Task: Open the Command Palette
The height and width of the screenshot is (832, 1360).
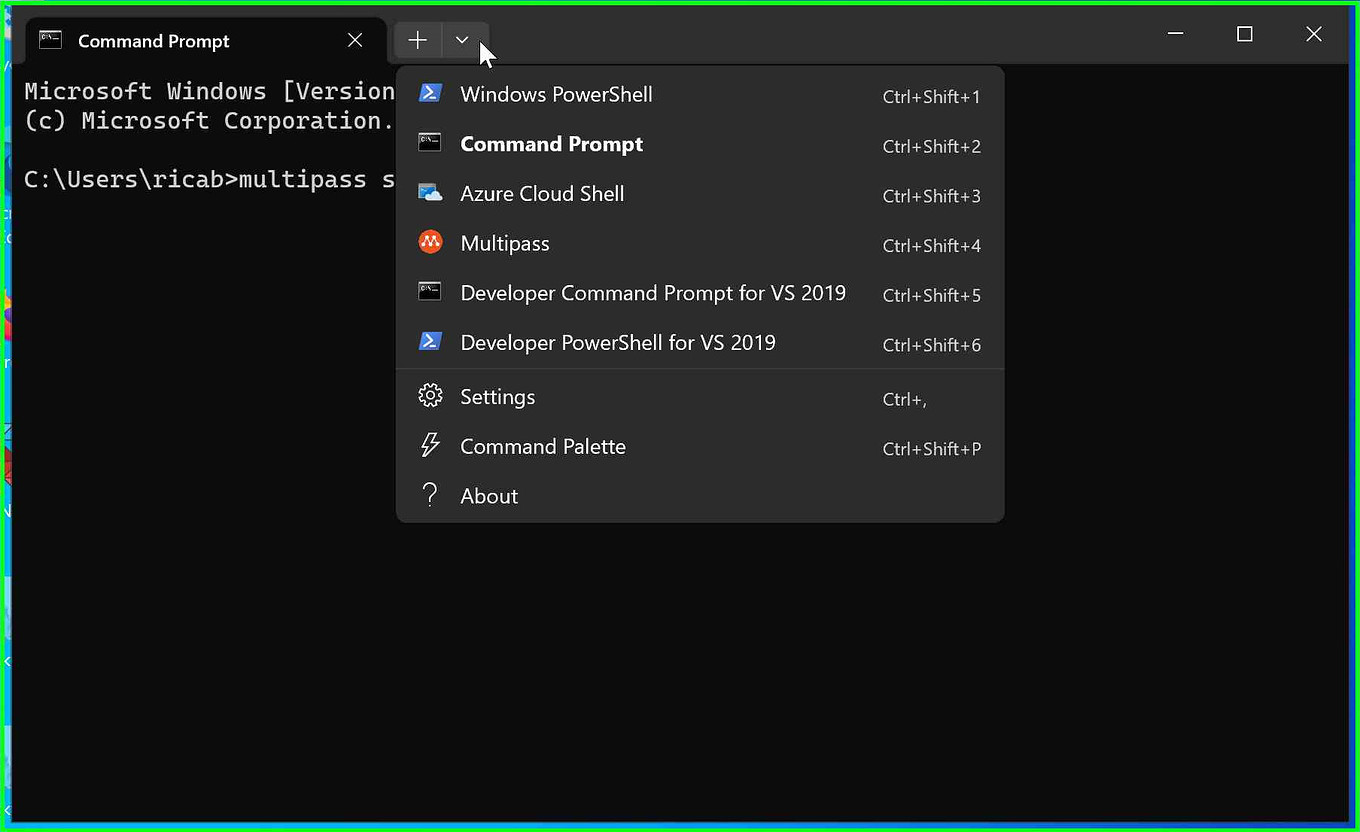Action: 543,446
